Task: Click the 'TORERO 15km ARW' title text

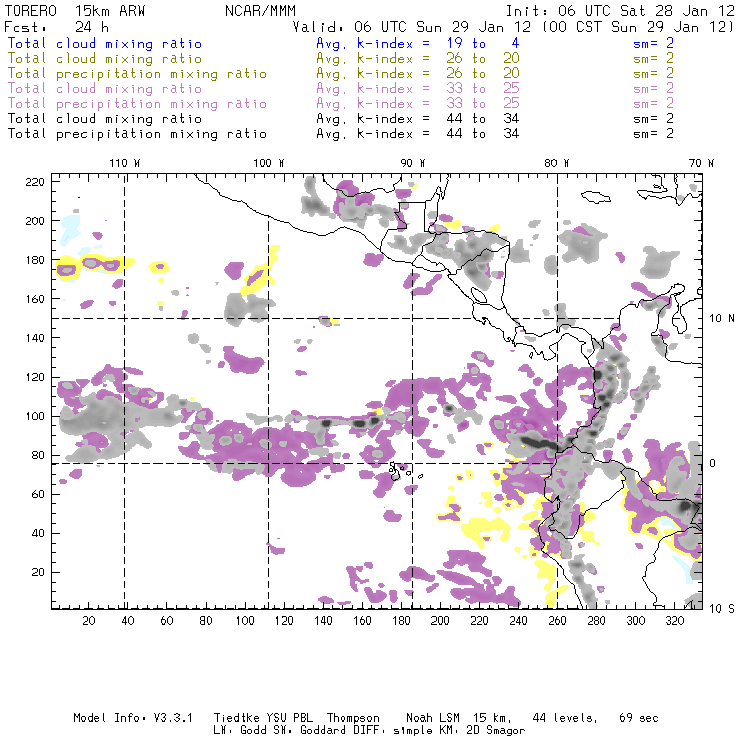Action: [x=75, y=11]
